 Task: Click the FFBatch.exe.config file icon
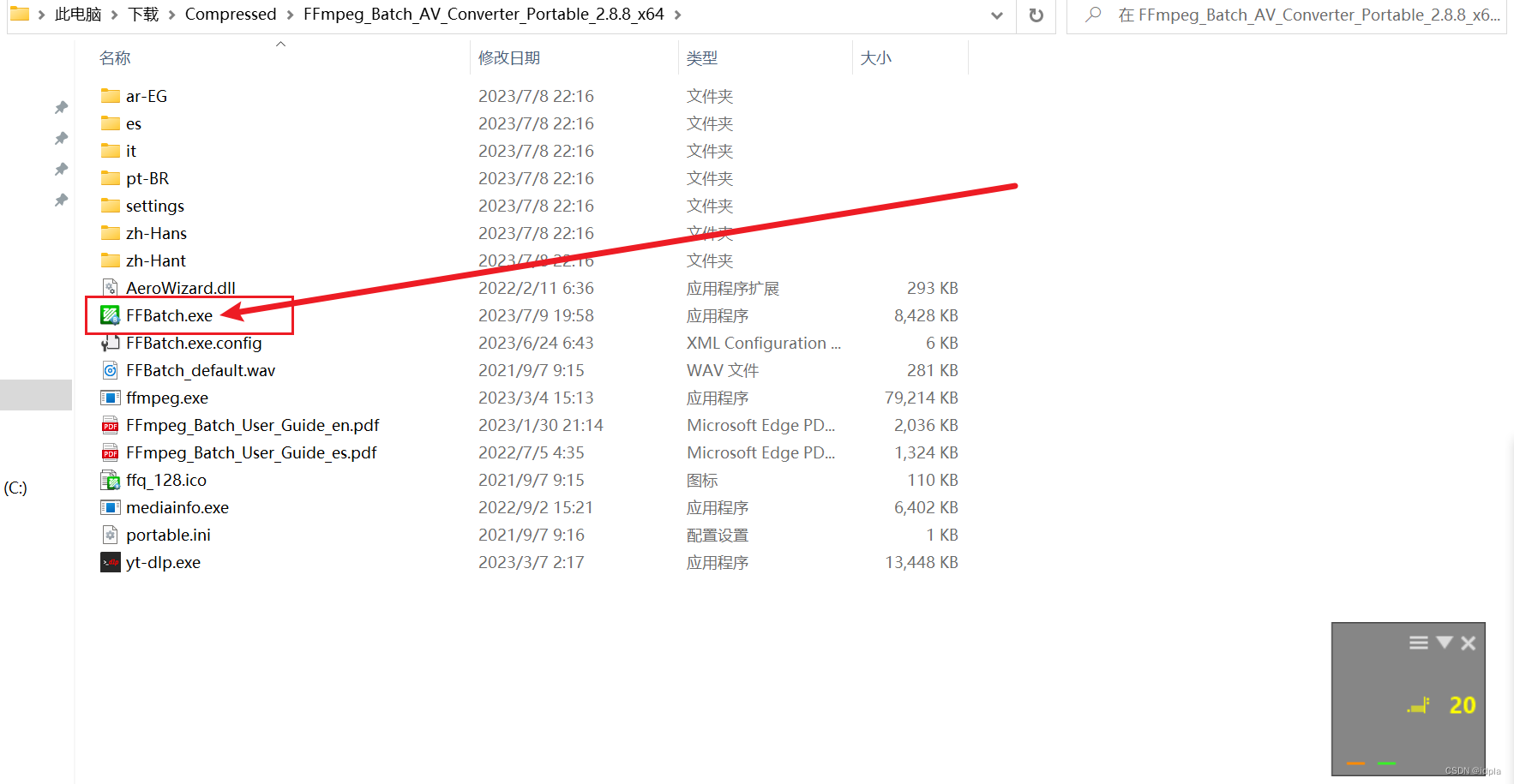pyautogui.click(x=110, y=343)
